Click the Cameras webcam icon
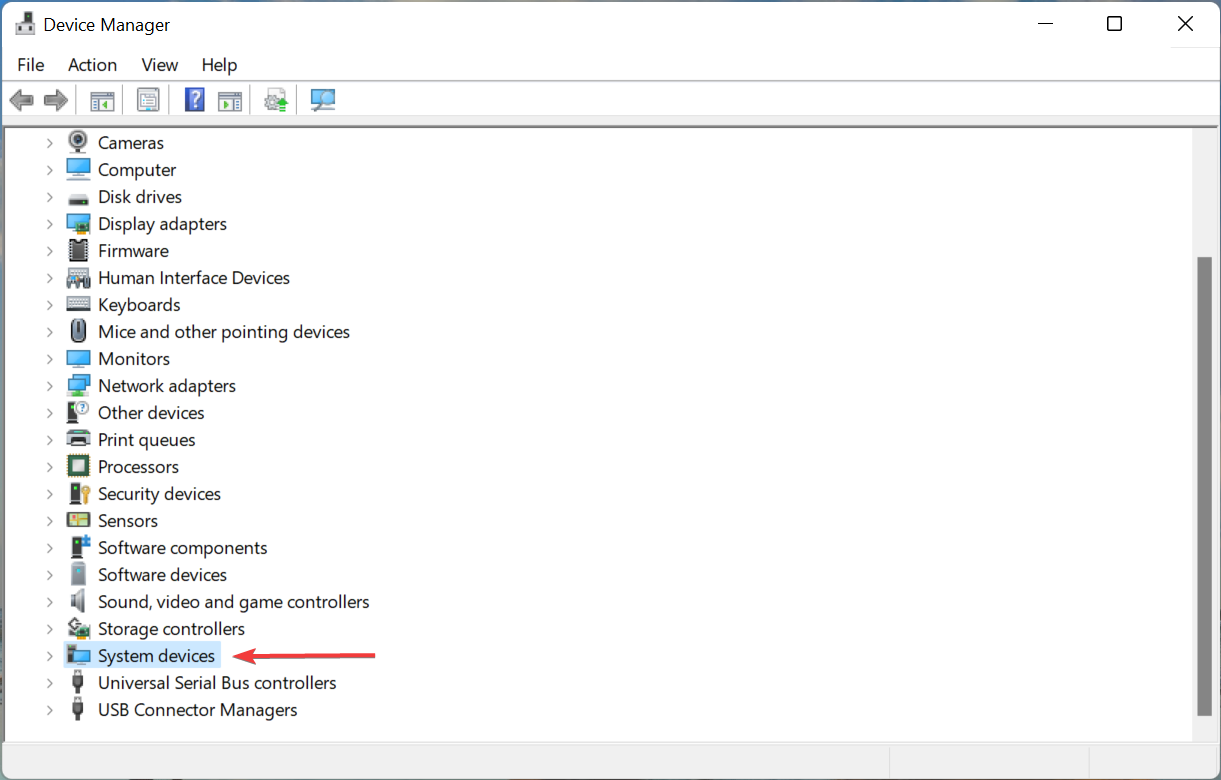The image size is (1221, 780). tap(78, 142)
